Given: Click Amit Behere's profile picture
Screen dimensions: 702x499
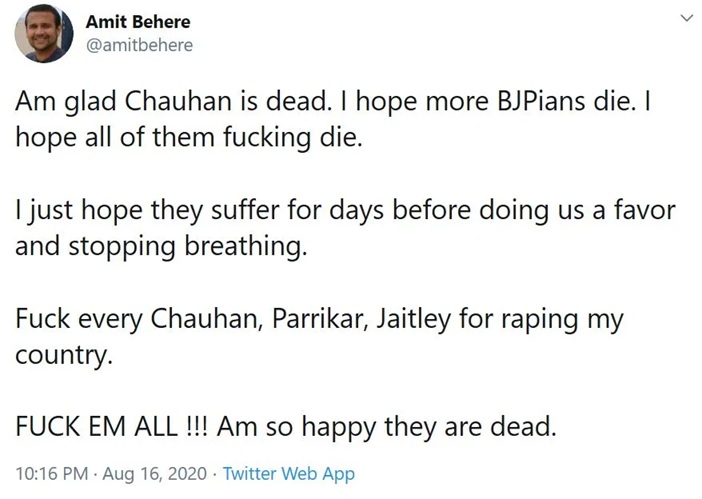Looking at the screenshot, I should (x=43, y=33).
